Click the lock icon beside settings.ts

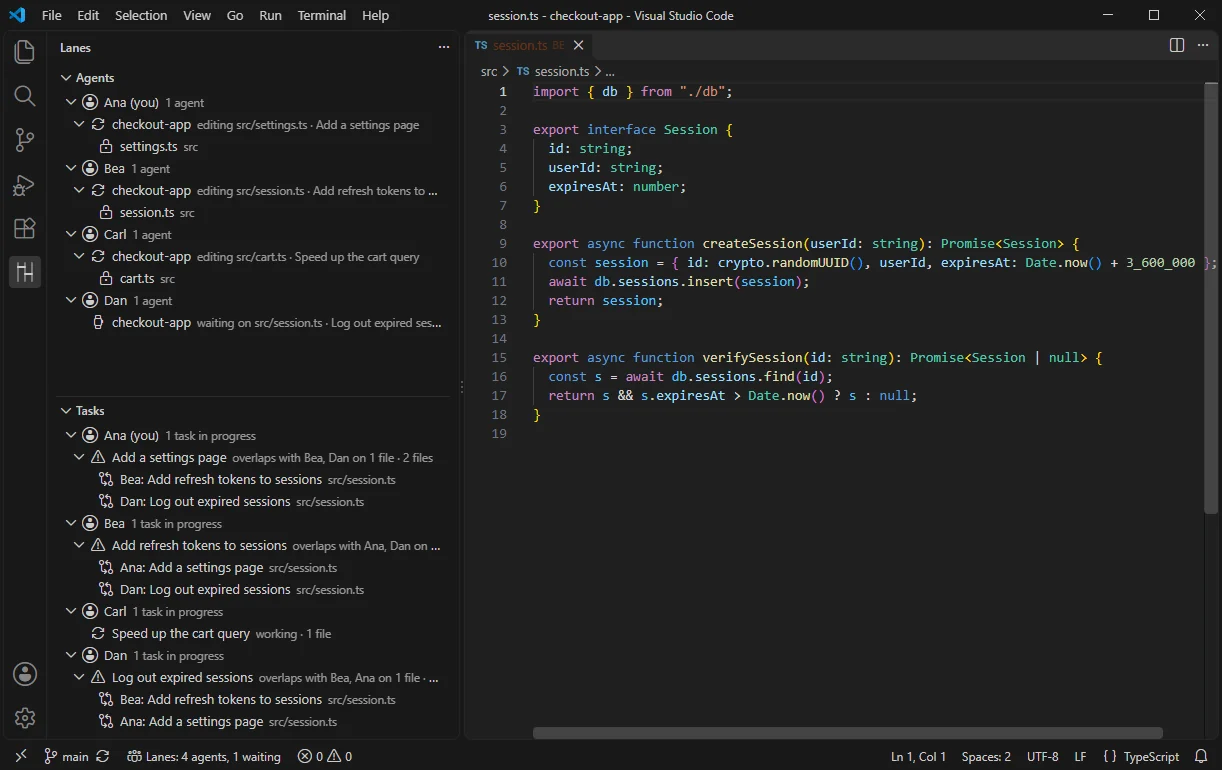point(107,146)
